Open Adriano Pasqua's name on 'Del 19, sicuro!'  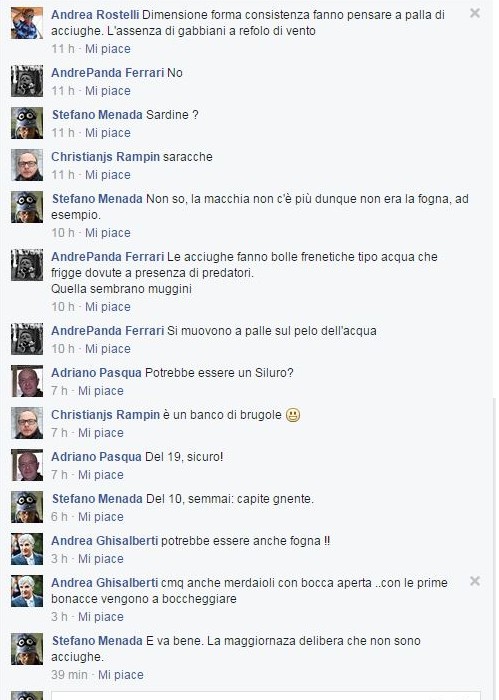[x=96, y=457]
